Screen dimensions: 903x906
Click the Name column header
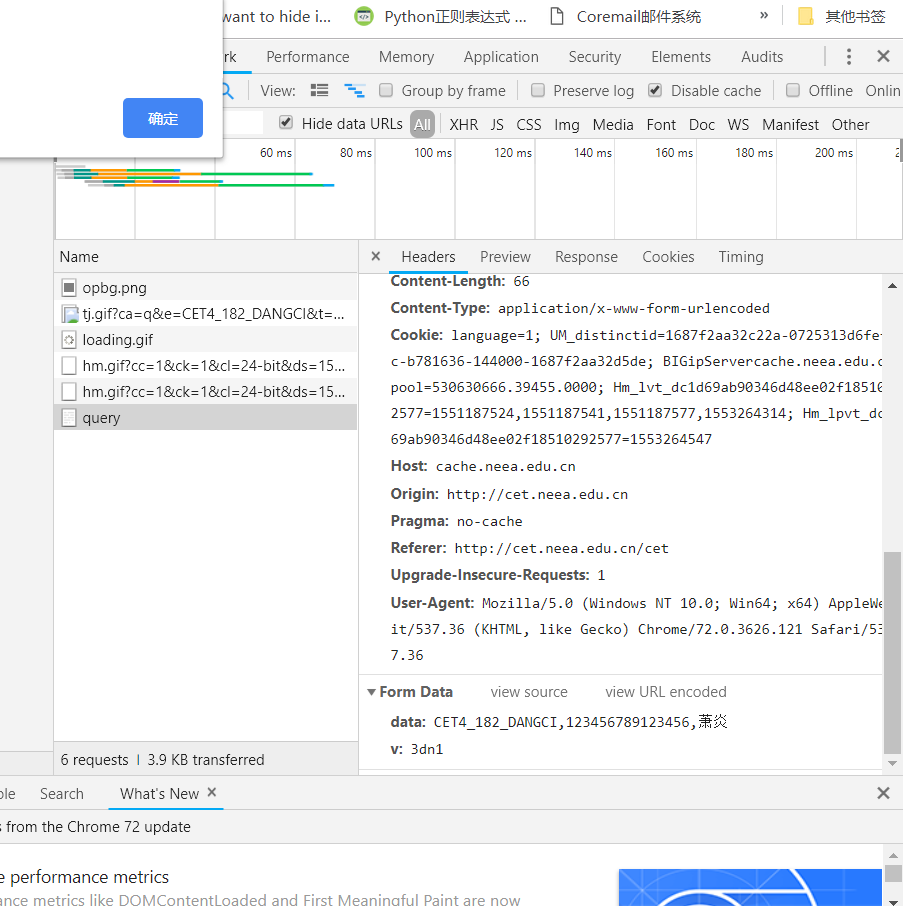pos(206,257)
